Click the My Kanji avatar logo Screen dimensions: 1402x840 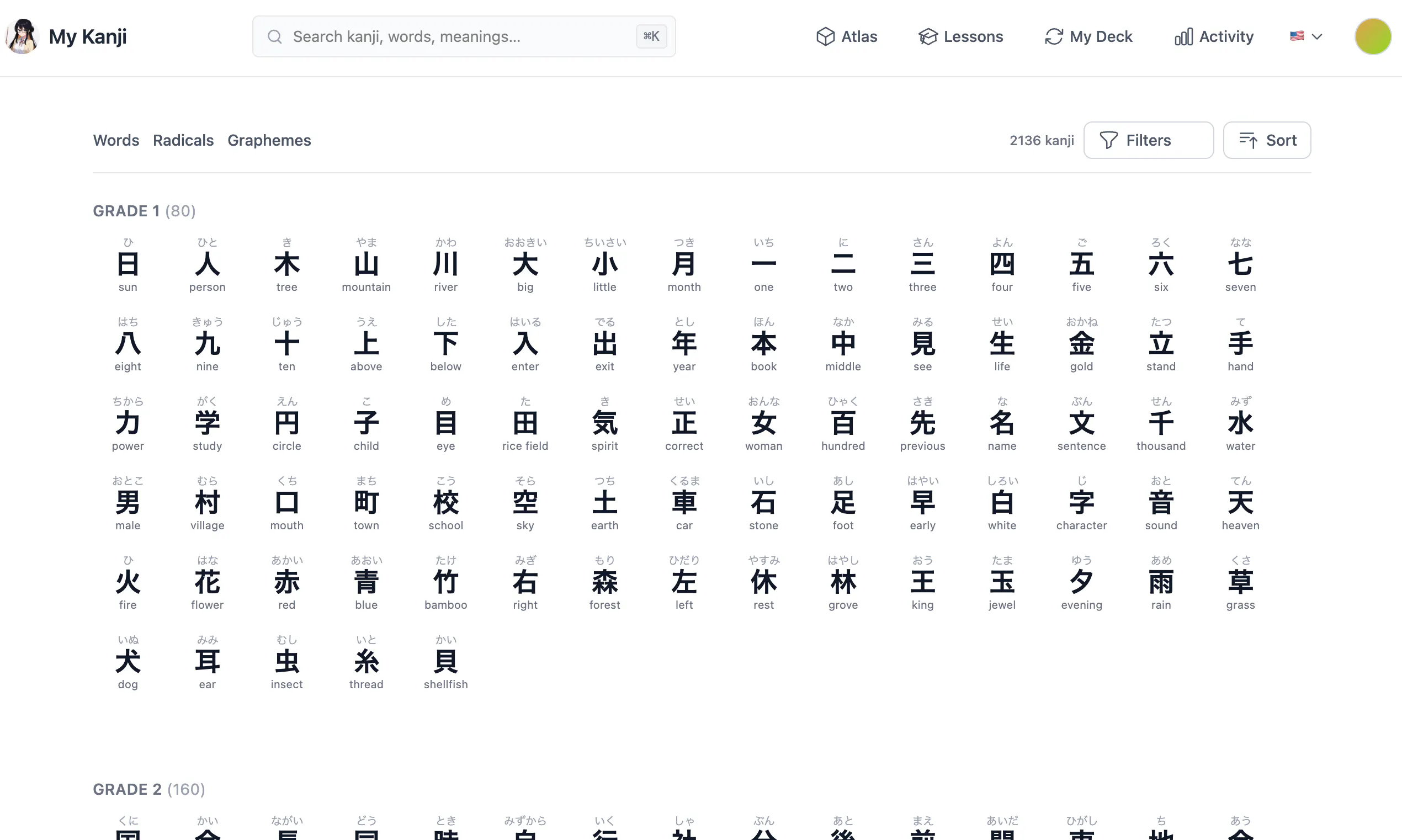coord(22,36)
